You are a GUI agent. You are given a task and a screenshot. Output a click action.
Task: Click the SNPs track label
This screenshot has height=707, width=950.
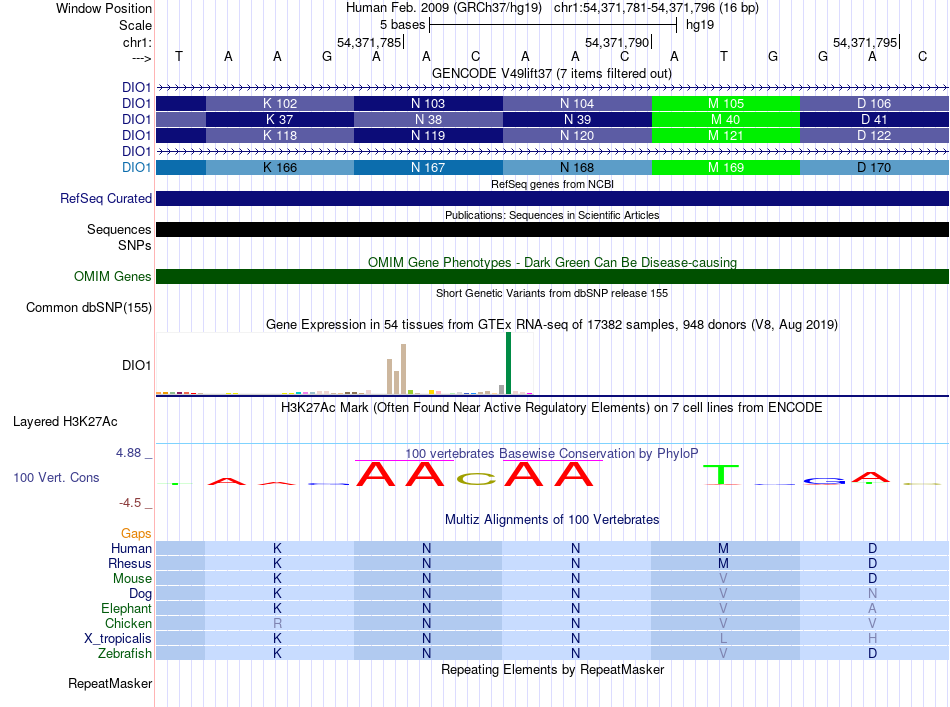pyautogui.click(x=135, y=245)
